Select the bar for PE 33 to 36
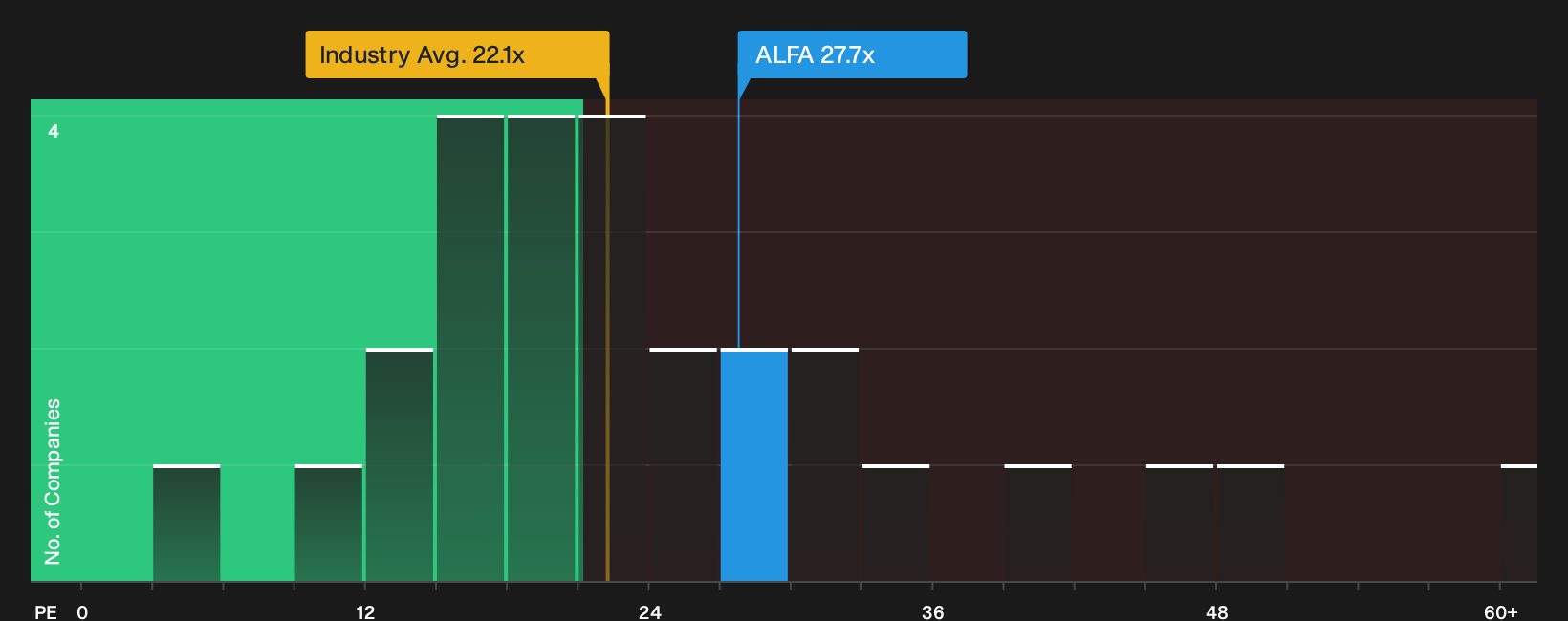 896,524
